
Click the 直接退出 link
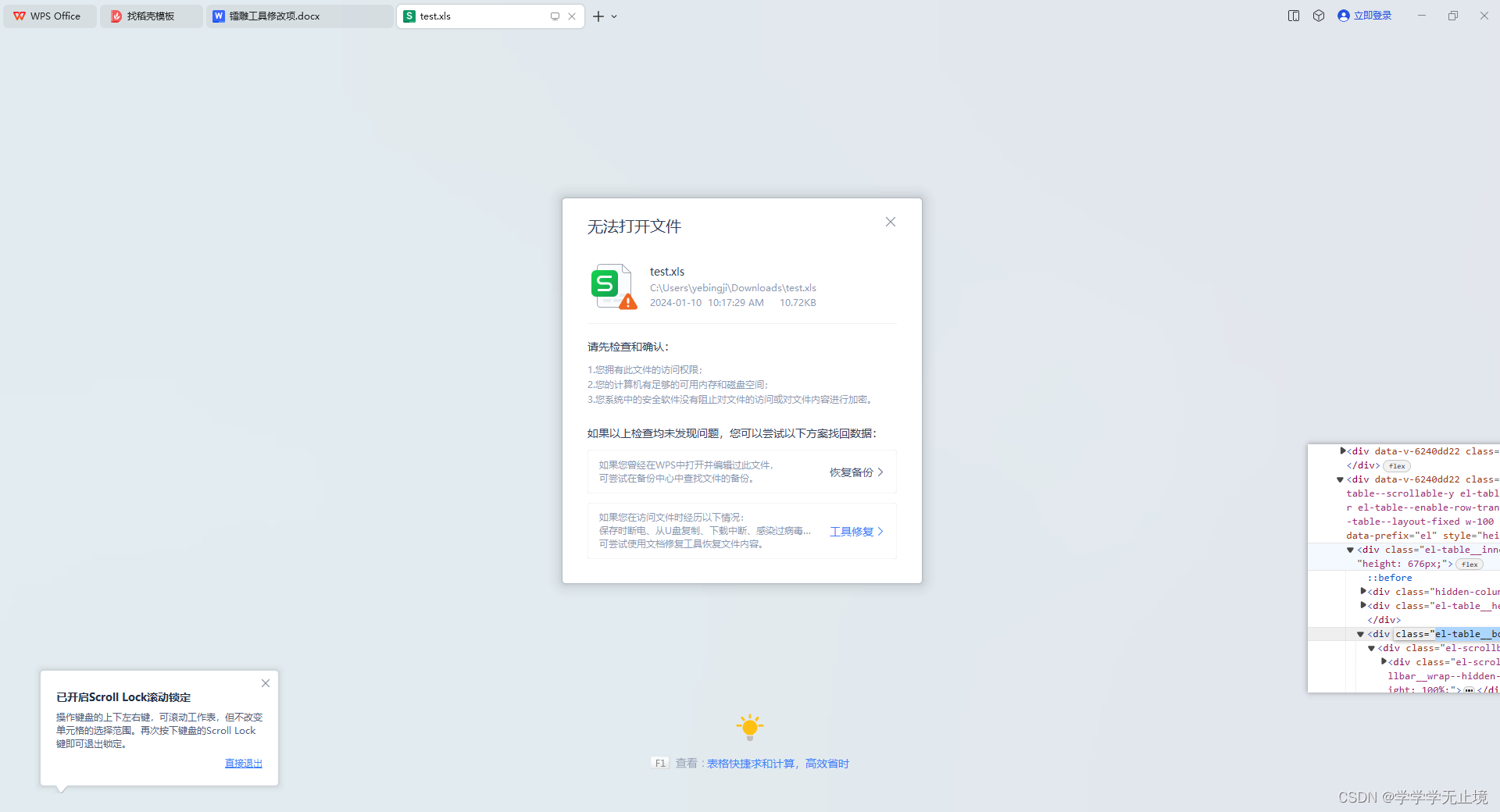pyautogui.click(x=244, y=764)
